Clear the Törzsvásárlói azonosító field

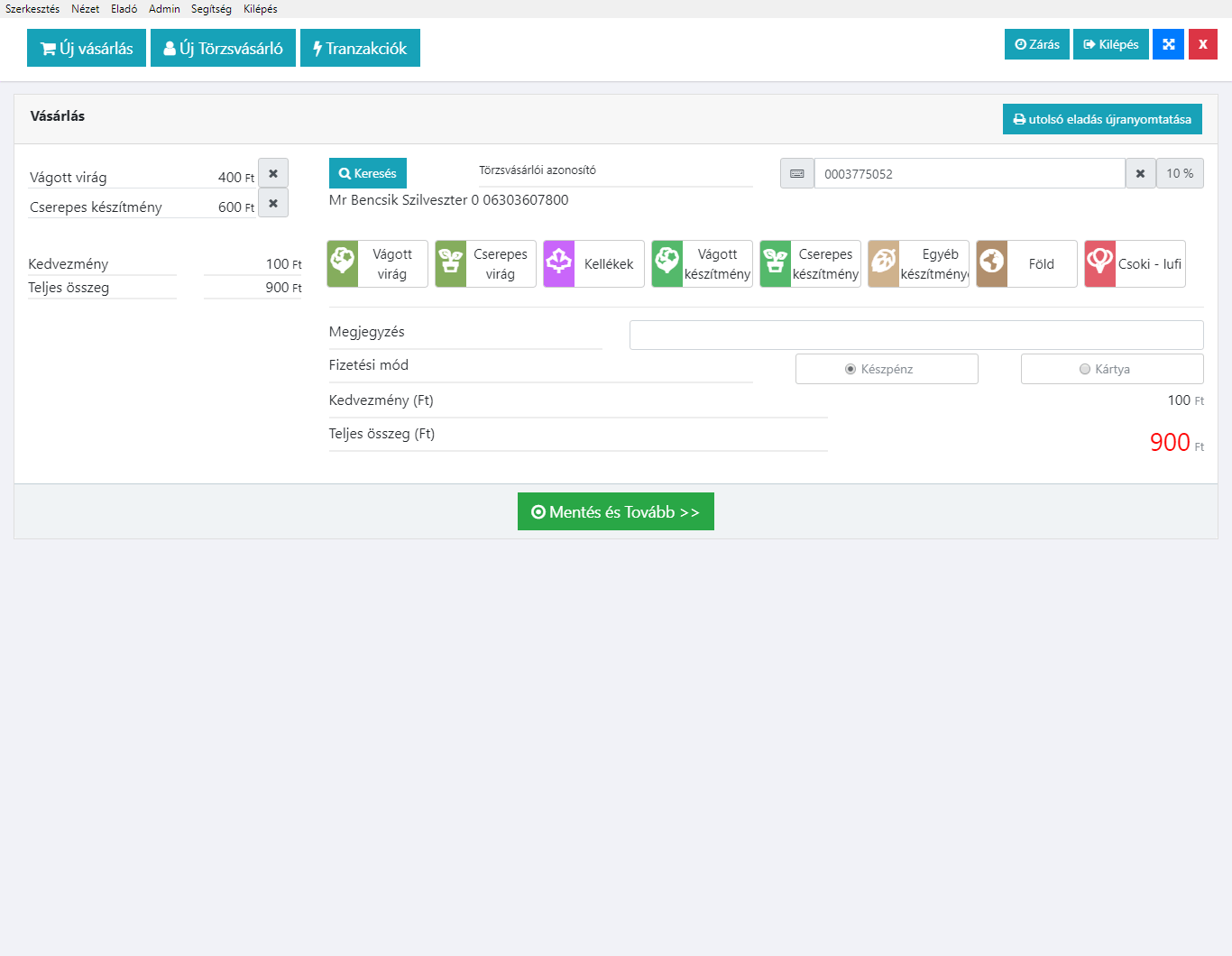point(1140,173)
